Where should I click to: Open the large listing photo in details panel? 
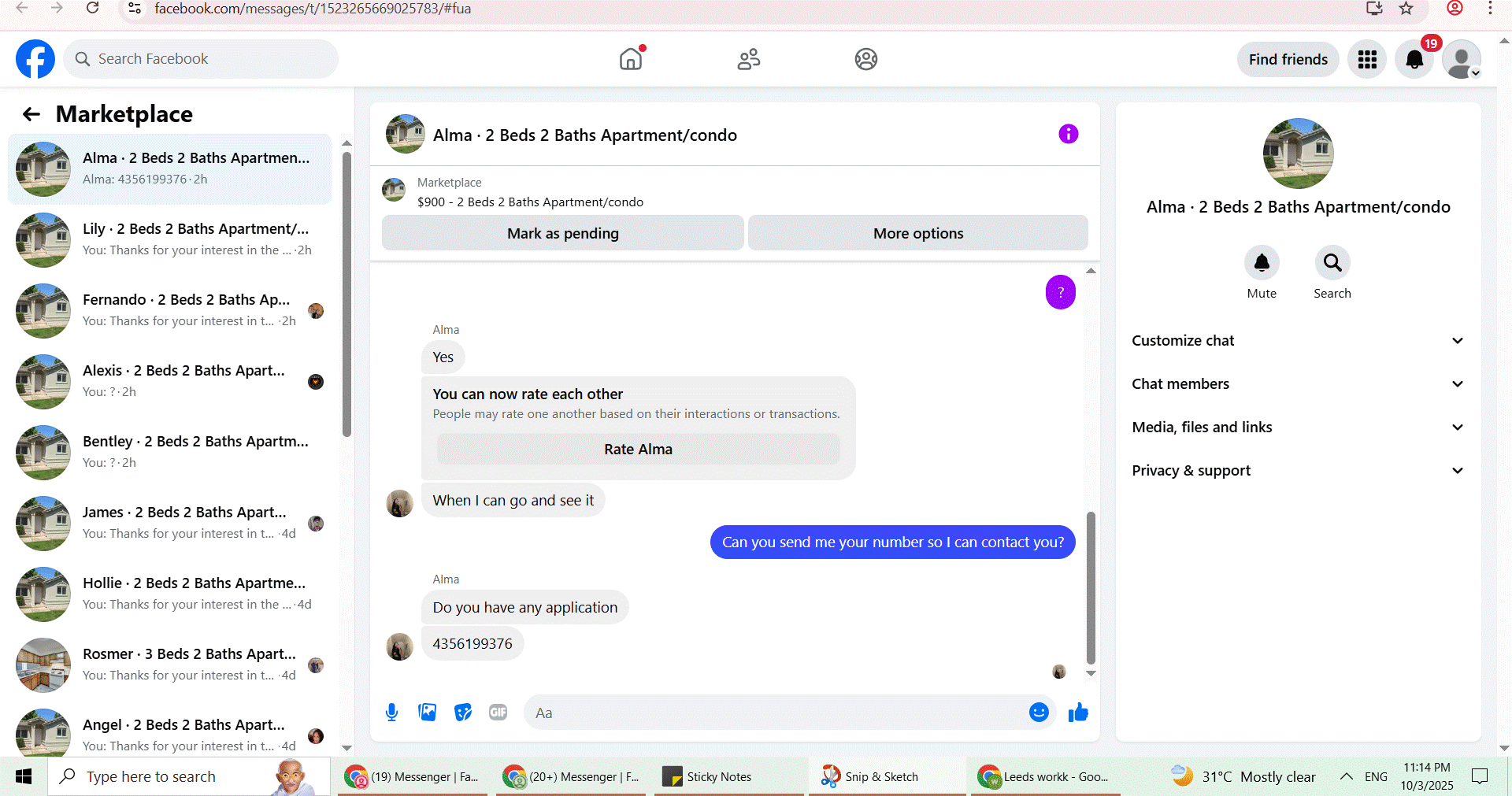[x=1298, y=154]
